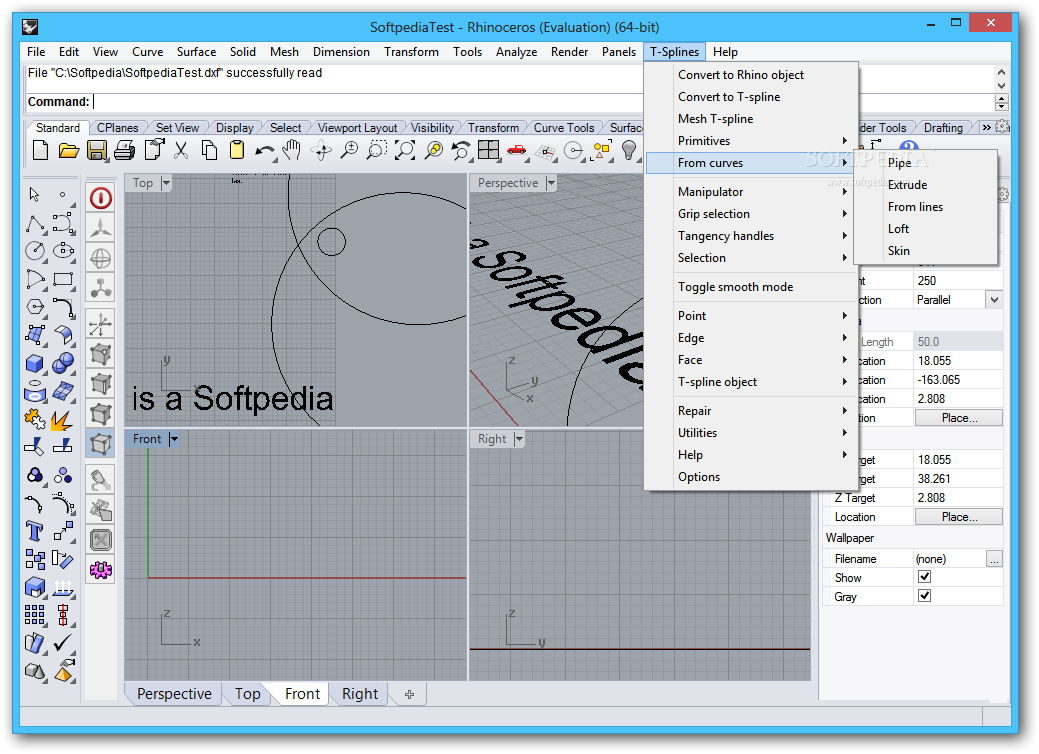Select the Polyline tool

[x=35, y=223]
